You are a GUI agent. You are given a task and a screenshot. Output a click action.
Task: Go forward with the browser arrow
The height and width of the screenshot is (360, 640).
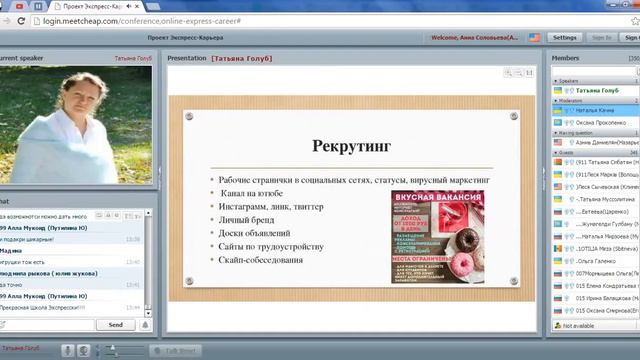pos(6,21)
